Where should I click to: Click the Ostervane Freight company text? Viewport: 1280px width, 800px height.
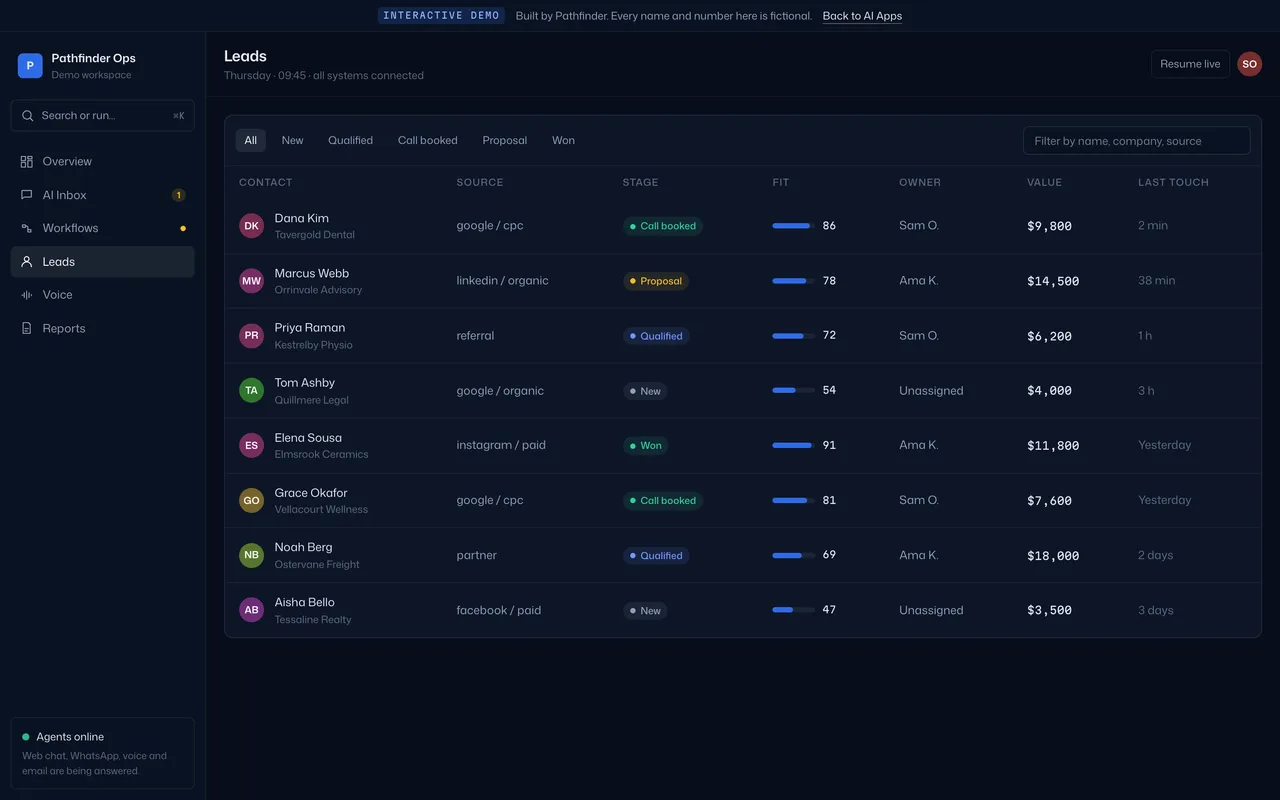[x=317, y=565]
